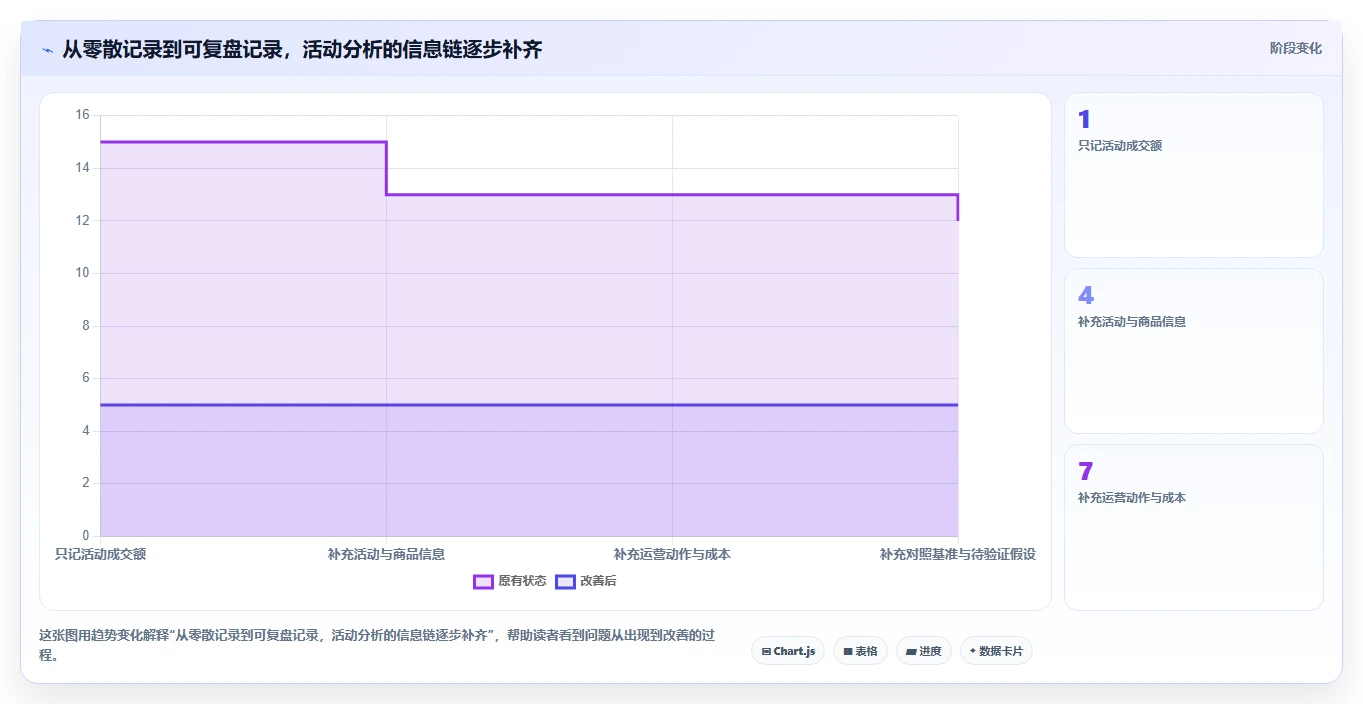Click the 进度 tag icon
This screenshot has width=1363, height=704.
tap(911, 652)
